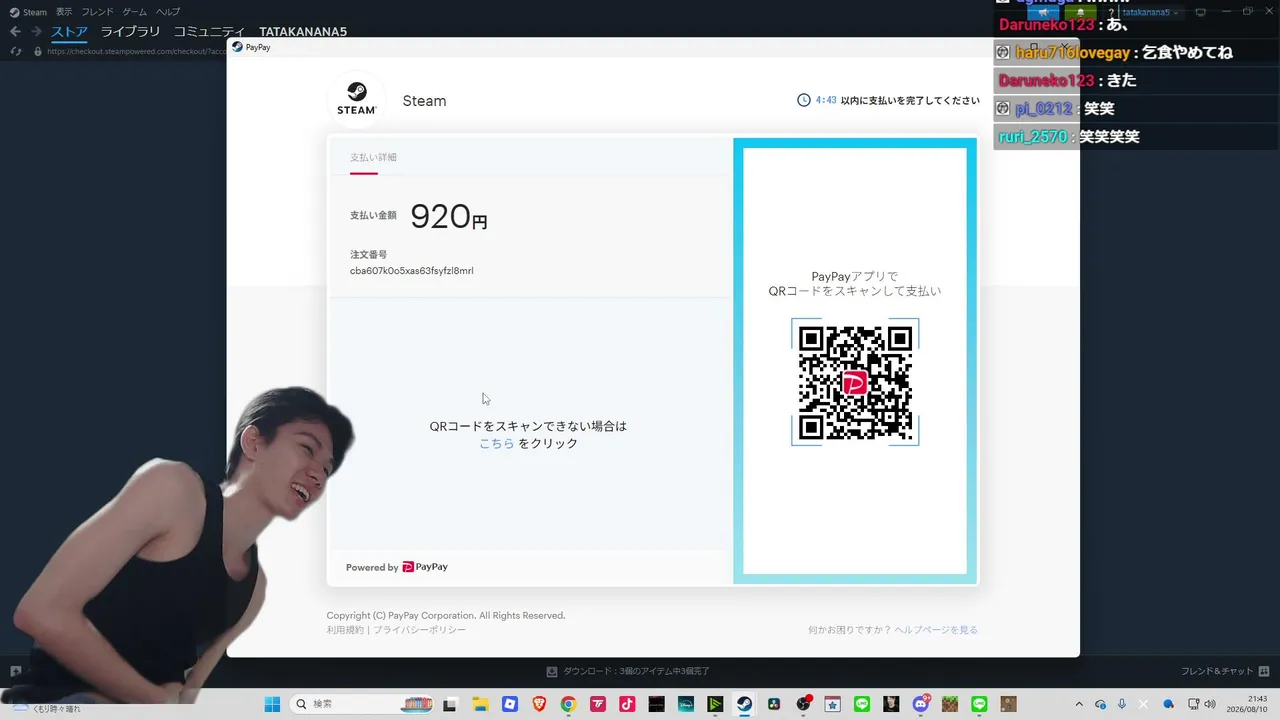Open the フレンド menu
The width and height of the screenshot is (1280, 720).
click(x=97, y=12)
